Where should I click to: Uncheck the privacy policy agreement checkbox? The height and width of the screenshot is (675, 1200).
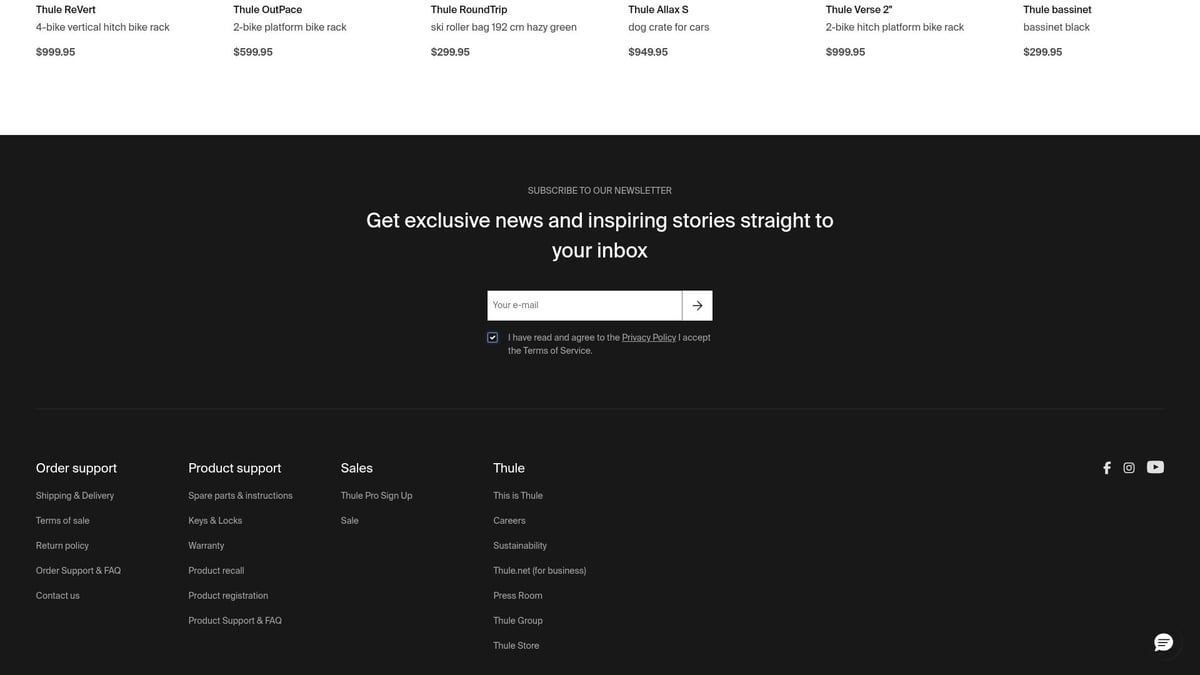tap(492, 338)
